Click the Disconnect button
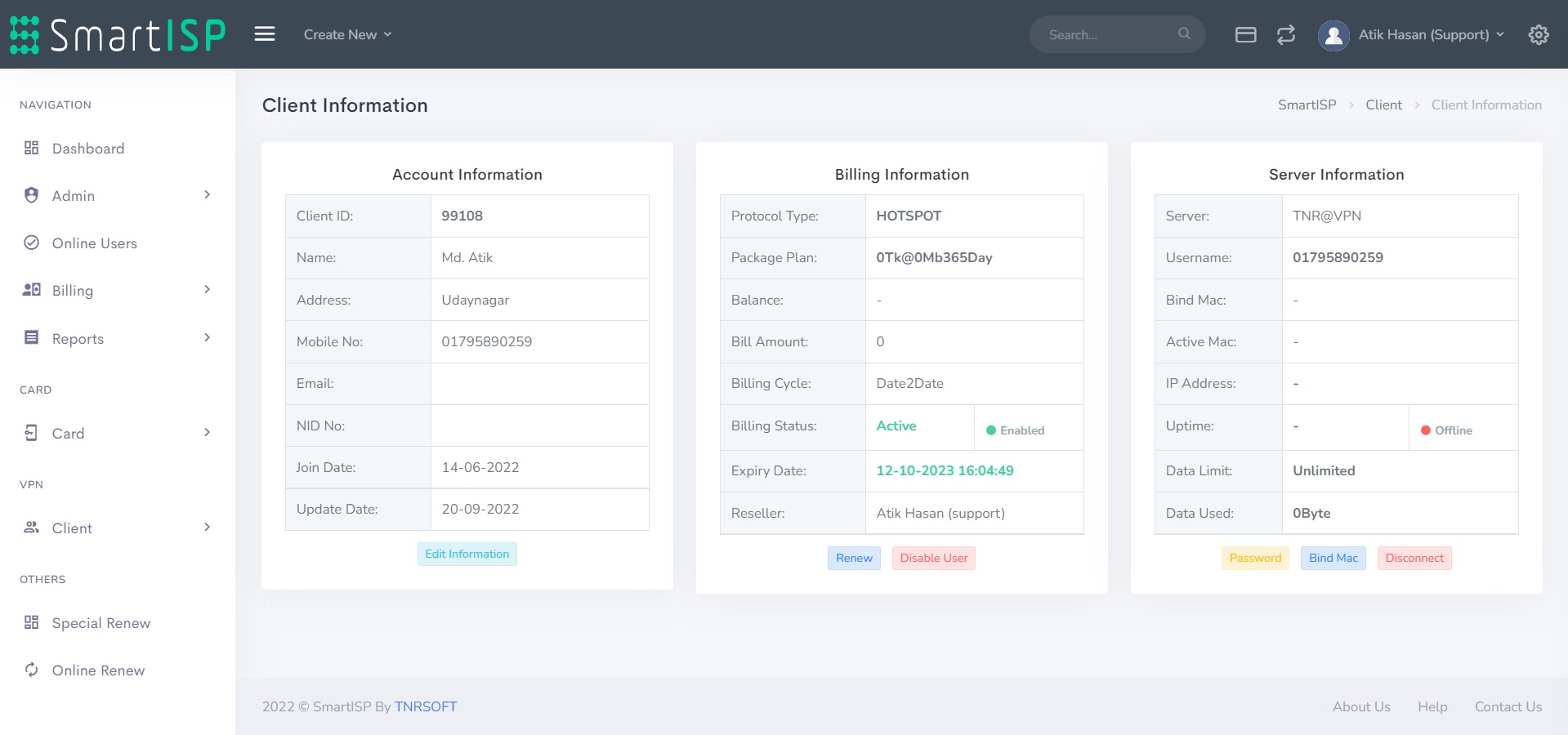Viewport: 1568px width, 735px height. pos(1414,558)
